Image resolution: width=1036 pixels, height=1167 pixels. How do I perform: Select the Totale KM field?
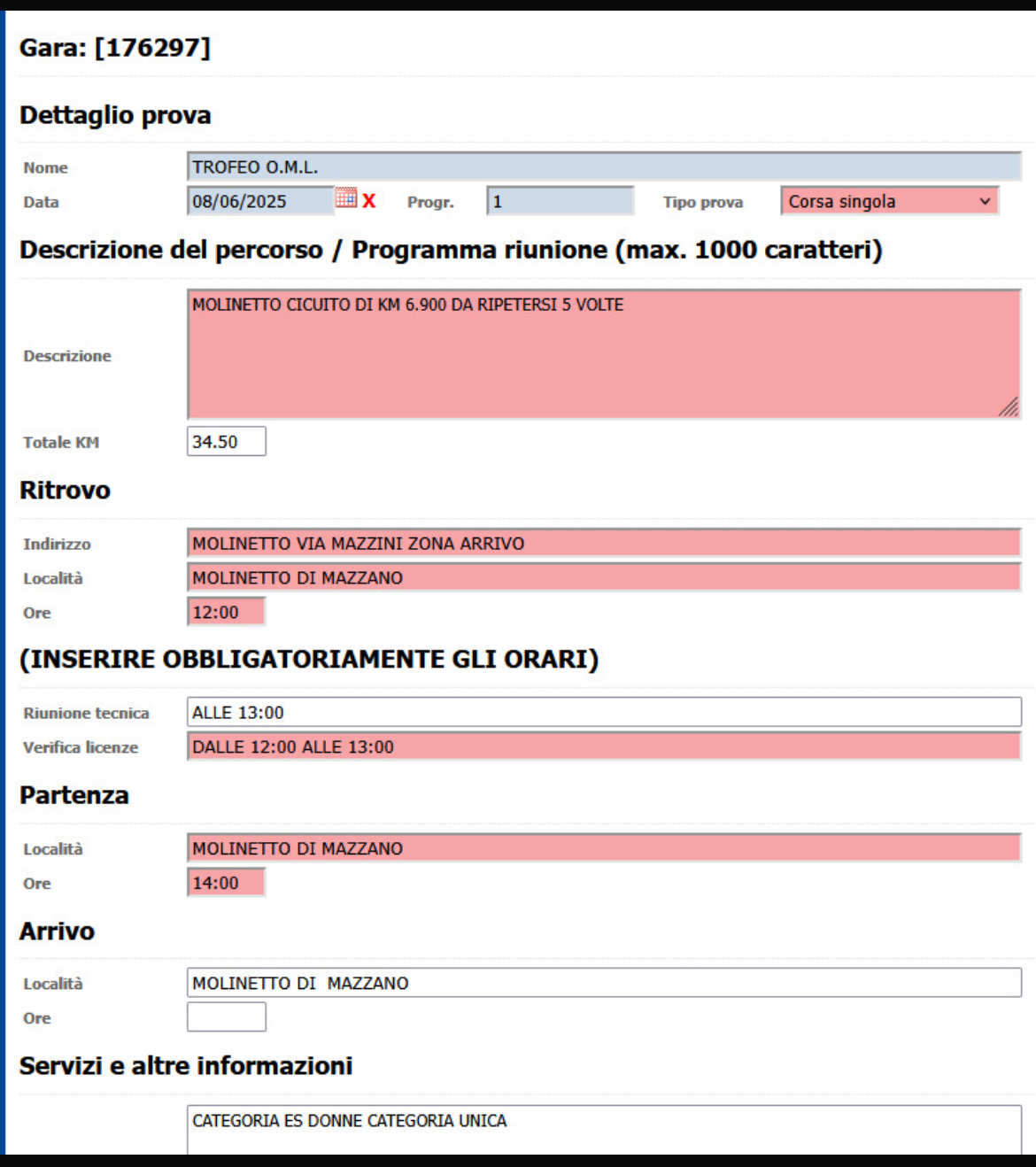[x=226, y=442]
